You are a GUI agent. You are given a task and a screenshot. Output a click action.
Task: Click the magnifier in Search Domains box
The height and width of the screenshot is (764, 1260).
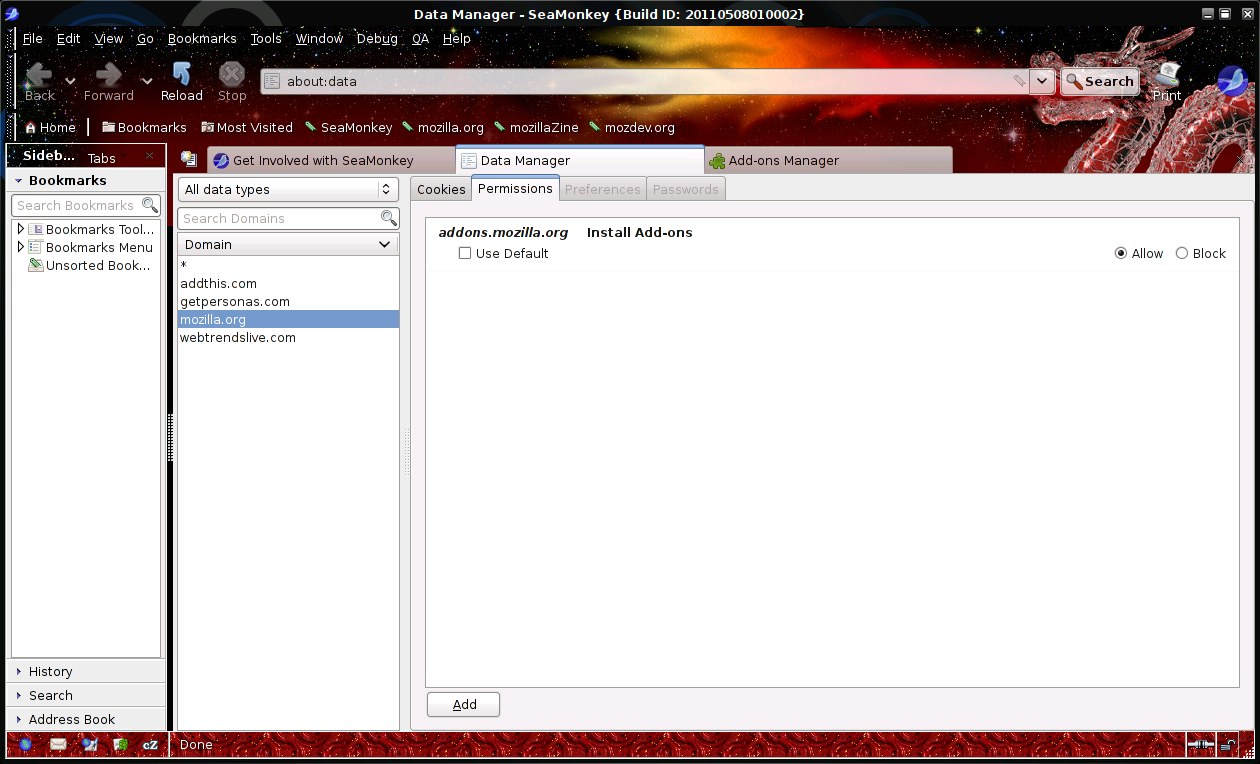pyautogui.click(x=388, y=218)
